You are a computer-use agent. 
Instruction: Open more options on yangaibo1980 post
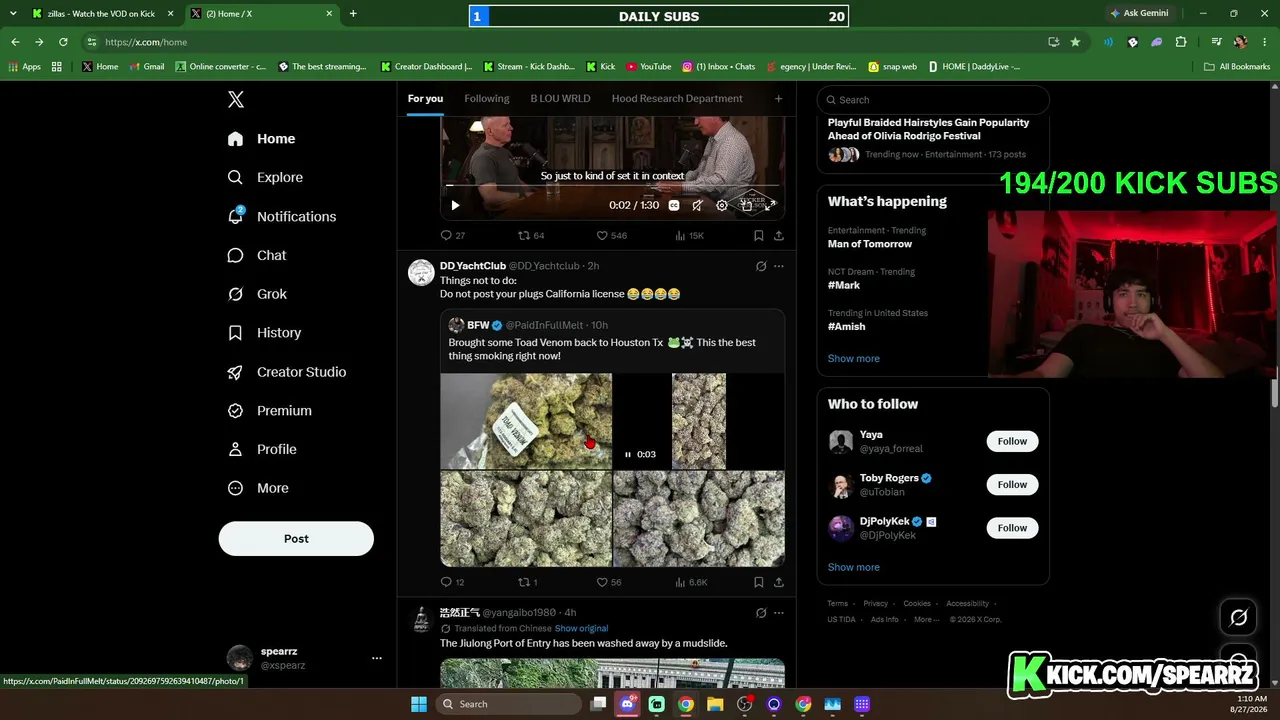779,612
